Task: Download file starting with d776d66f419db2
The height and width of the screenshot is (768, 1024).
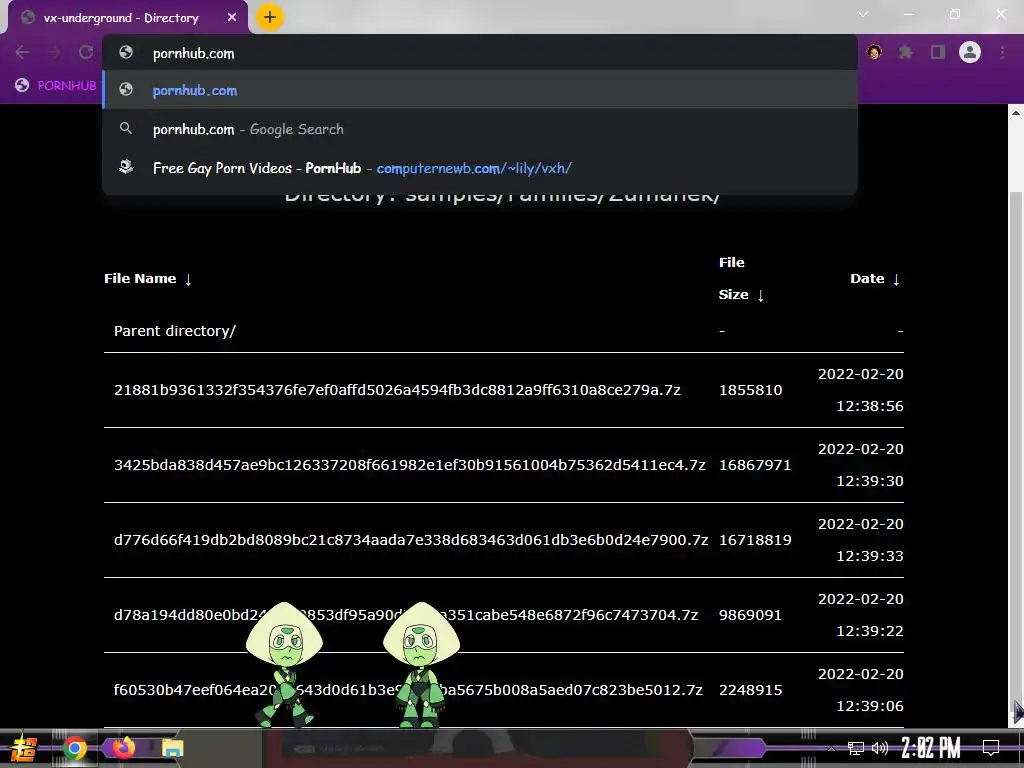Action: click(411, 540)
